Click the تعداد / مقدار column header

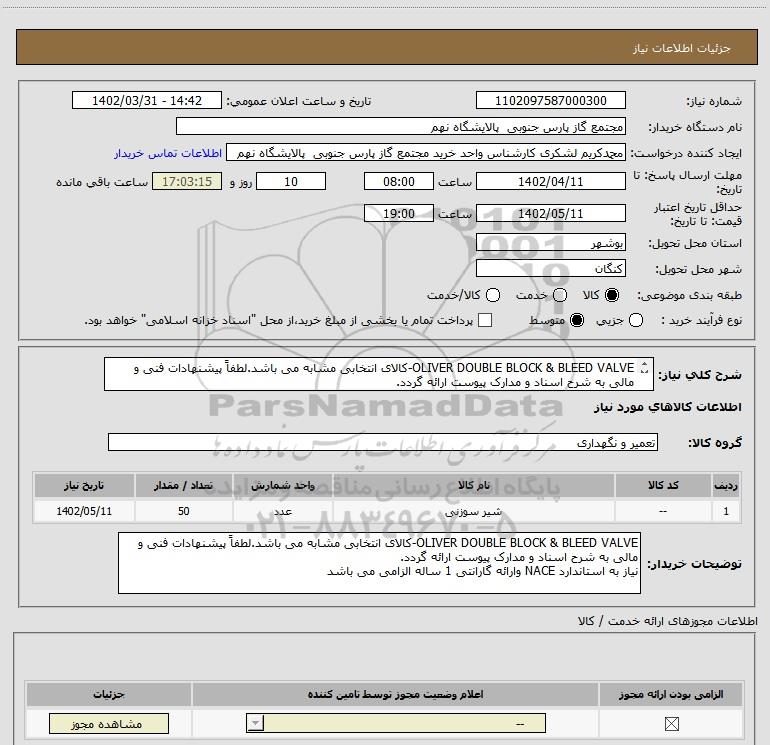point(184,485)
